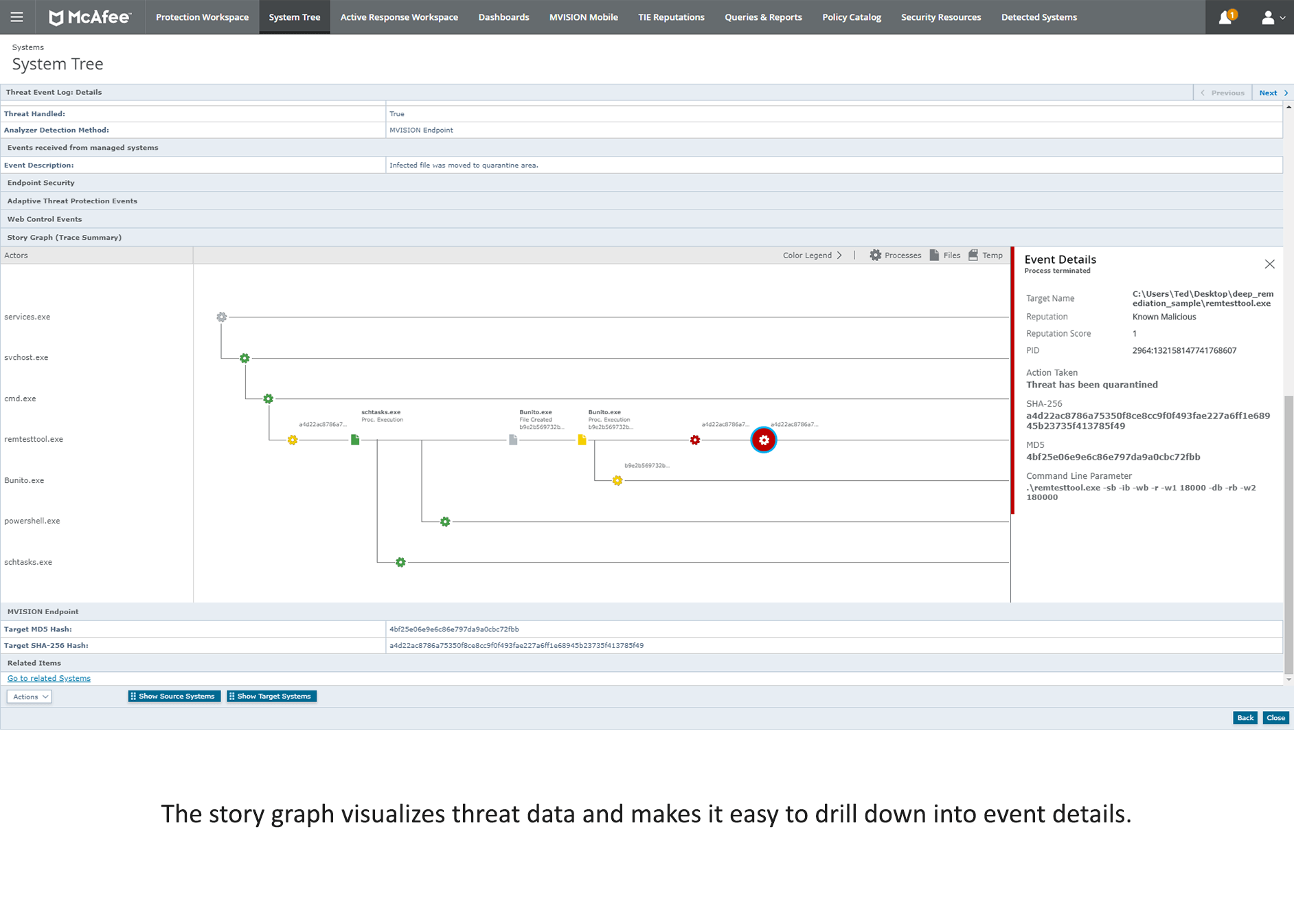Select the schtasks.exe green gear node

click(x=400, y=562)
